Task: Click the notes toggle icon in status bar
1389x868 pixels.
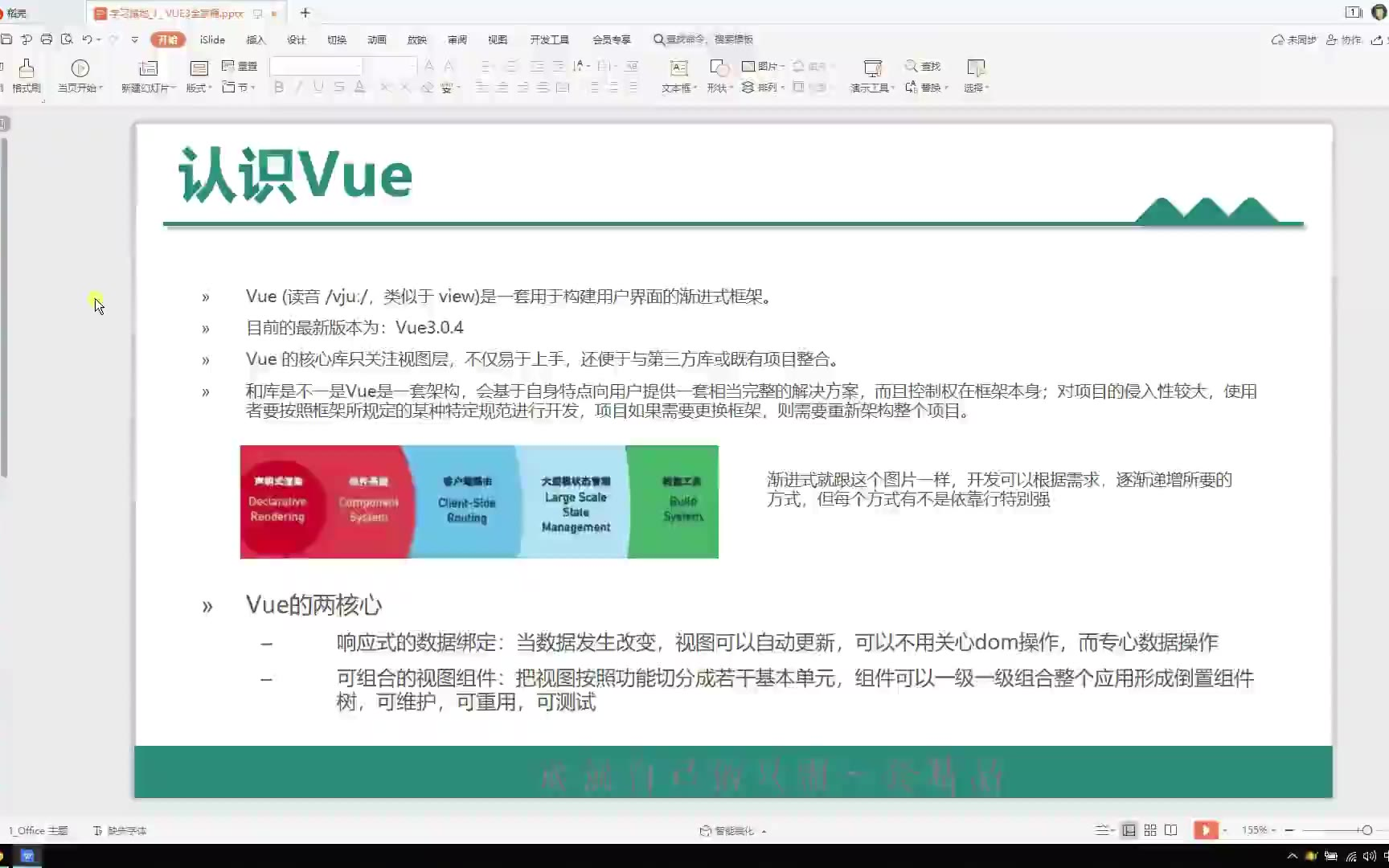Action: tap(1104, 830)
